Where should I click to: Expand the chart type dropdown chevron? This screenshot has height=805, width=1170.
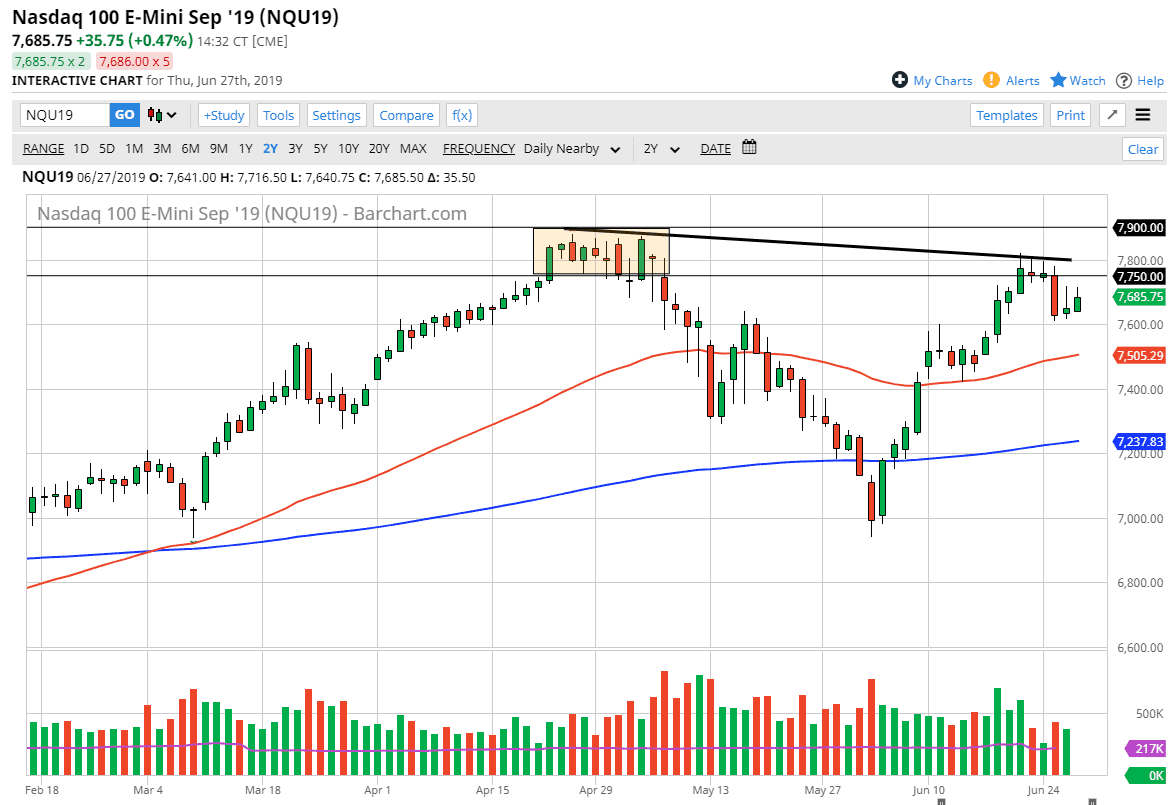pyautogui.click(x=171, y=115)
